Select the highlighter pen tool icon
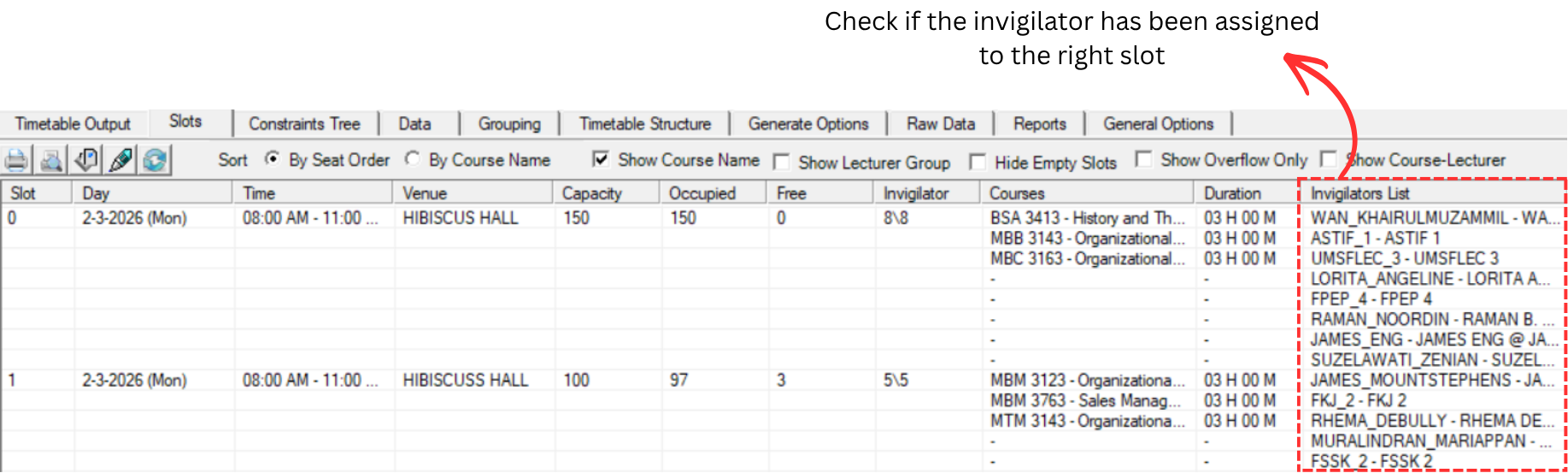This screenshot has height=473, width=1568. [x=121, y=160]
